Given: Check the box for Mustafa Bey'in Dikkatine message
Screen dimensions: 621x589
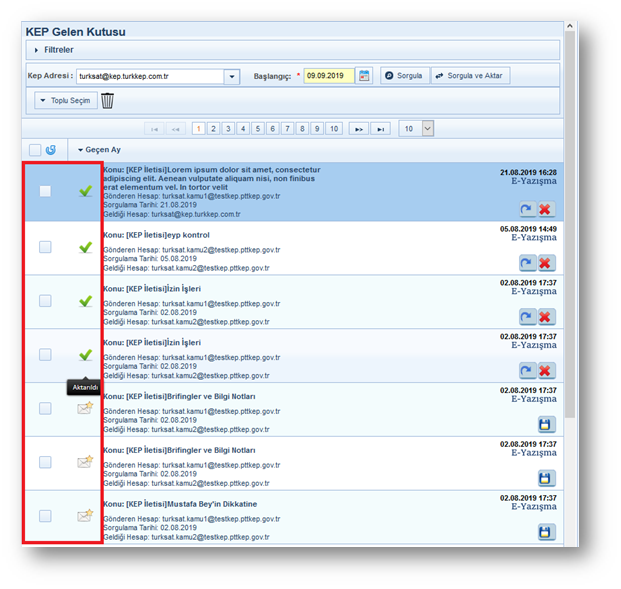Looking at the screenshot, I should tap(45, 516).
